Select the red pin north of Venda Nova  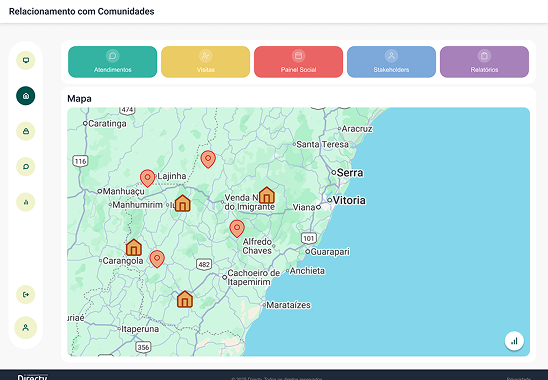(208, 159)
